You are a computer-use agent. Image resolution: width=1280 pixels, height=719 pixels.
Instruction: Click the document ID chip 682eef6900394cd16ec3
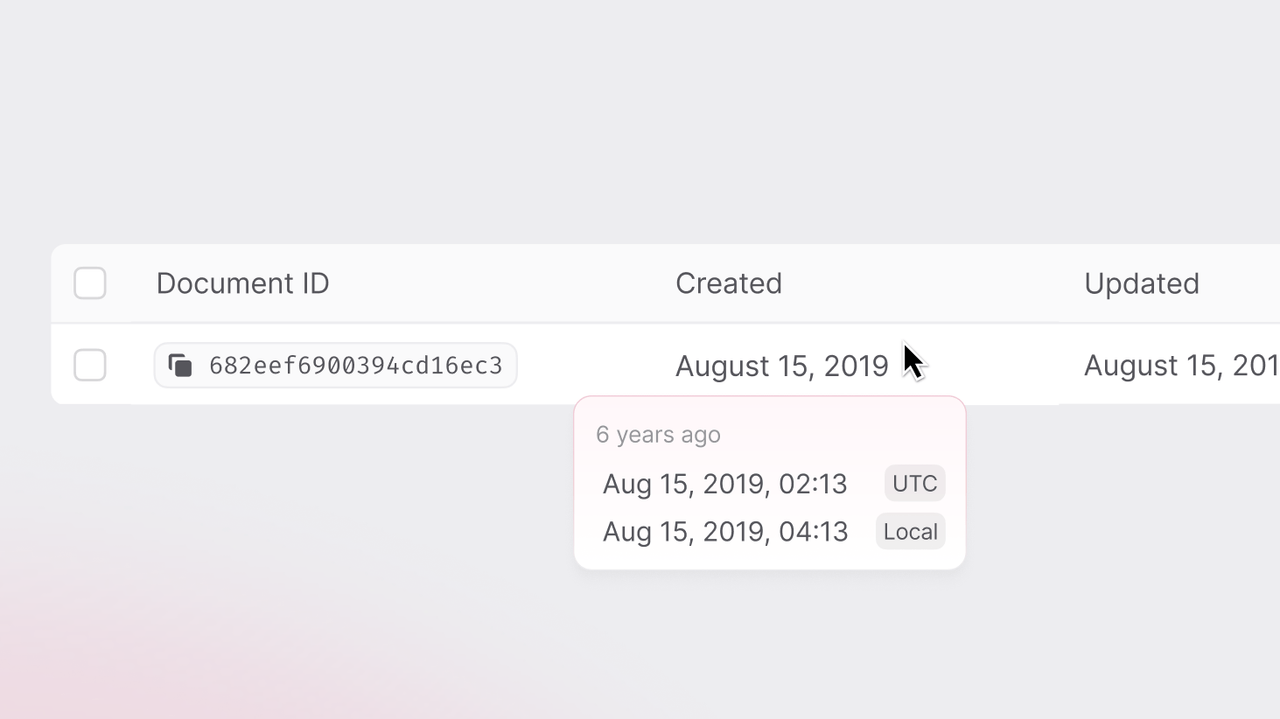(335, 365)
